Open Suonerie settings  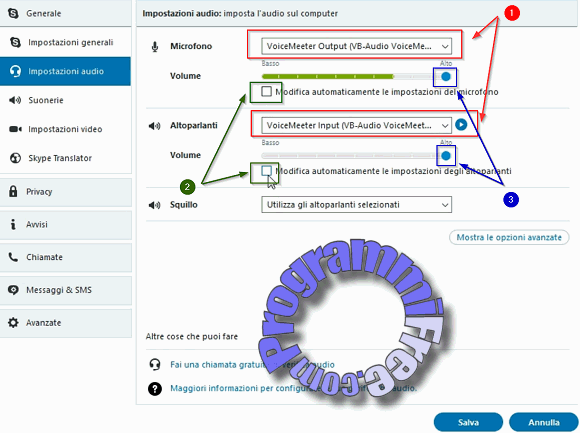[x=65, y=100]
